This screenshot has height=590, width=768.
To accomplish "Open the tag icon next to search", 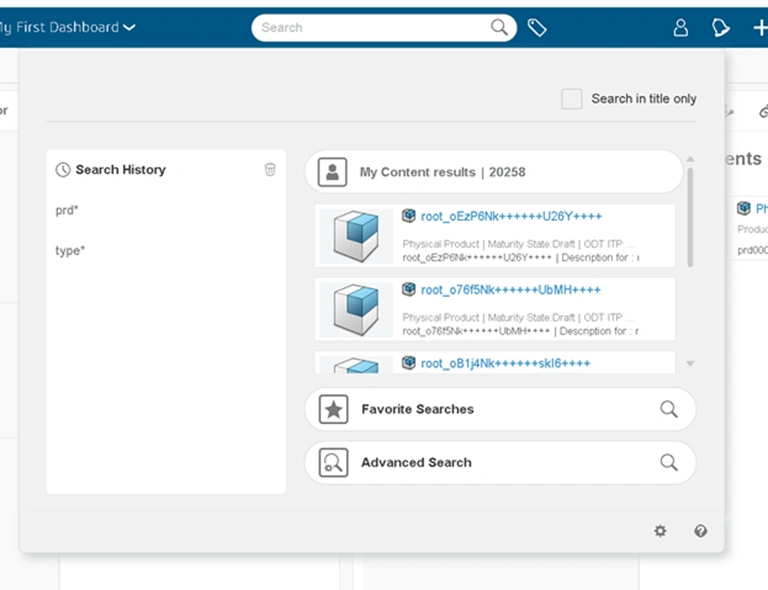I will coord(537,28).
